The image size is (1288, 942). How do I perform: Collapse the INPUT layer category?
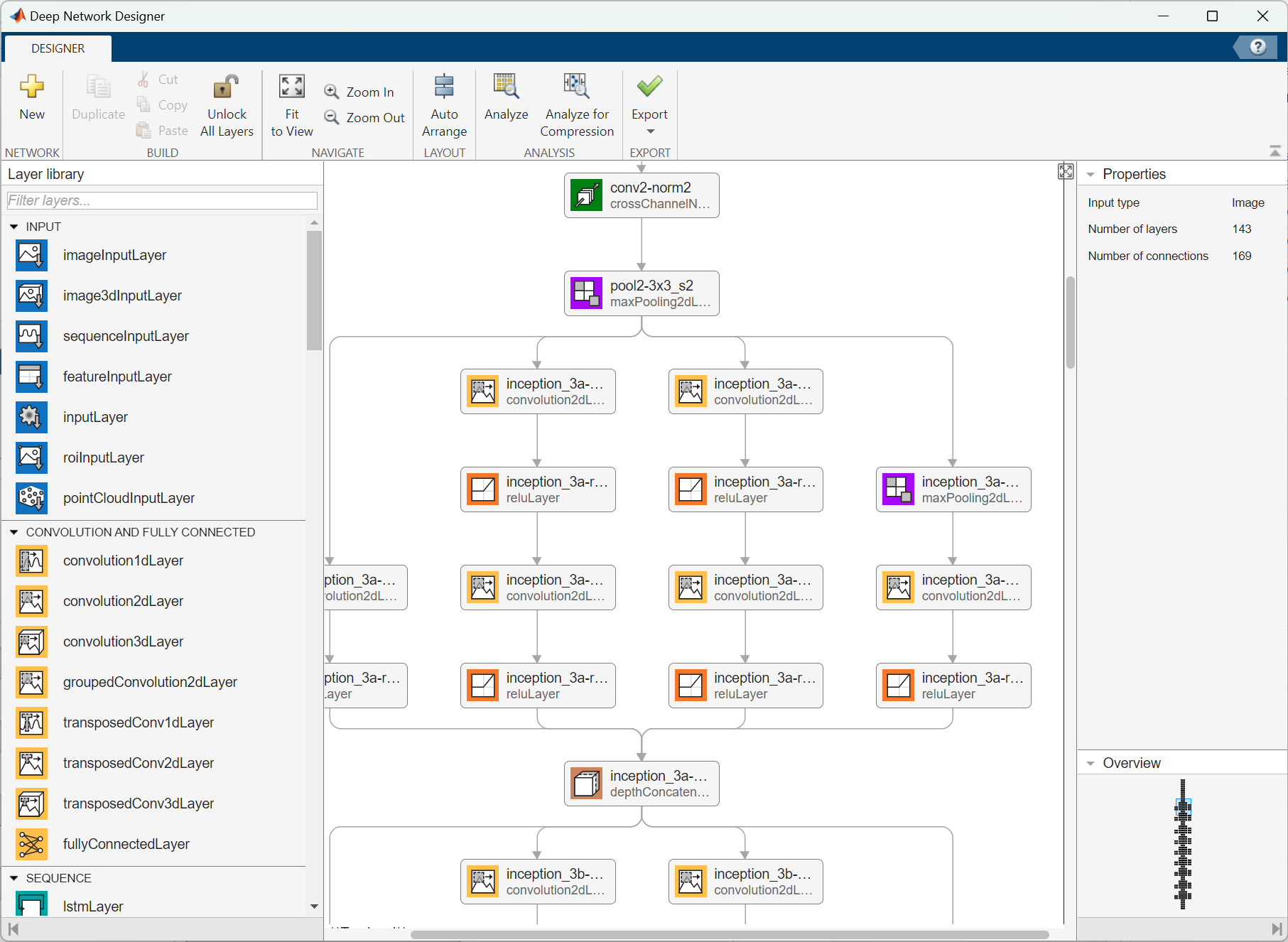click(14, 227)
